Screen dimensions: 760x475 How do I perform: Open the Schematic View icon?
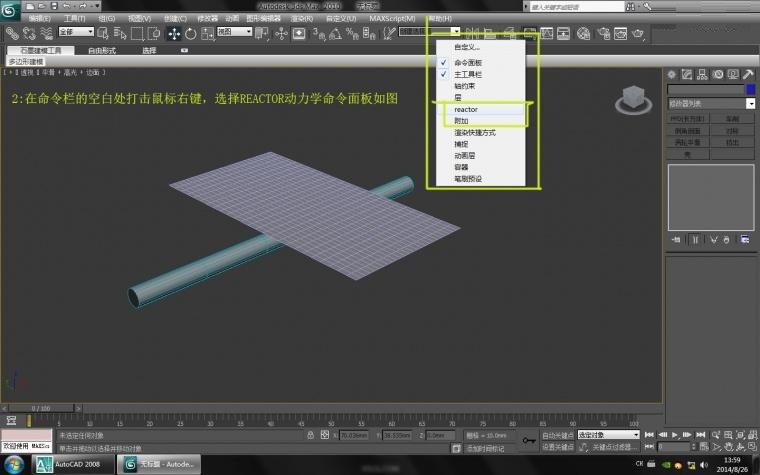click(563, 33)
